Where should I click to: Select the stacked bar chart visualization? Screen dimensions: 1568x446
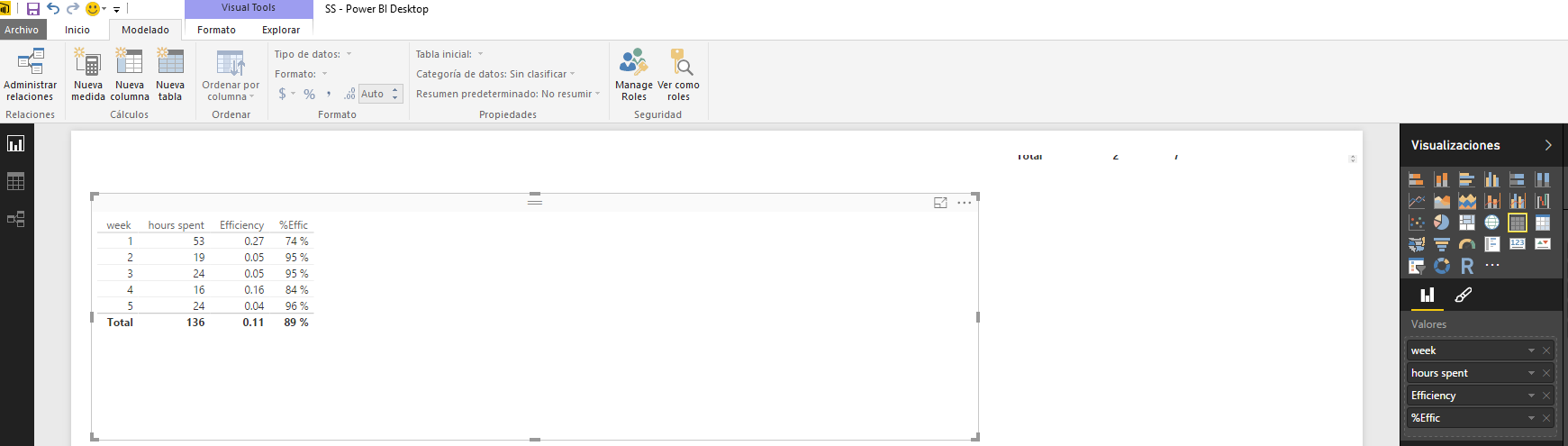[x=1417, y=179]
